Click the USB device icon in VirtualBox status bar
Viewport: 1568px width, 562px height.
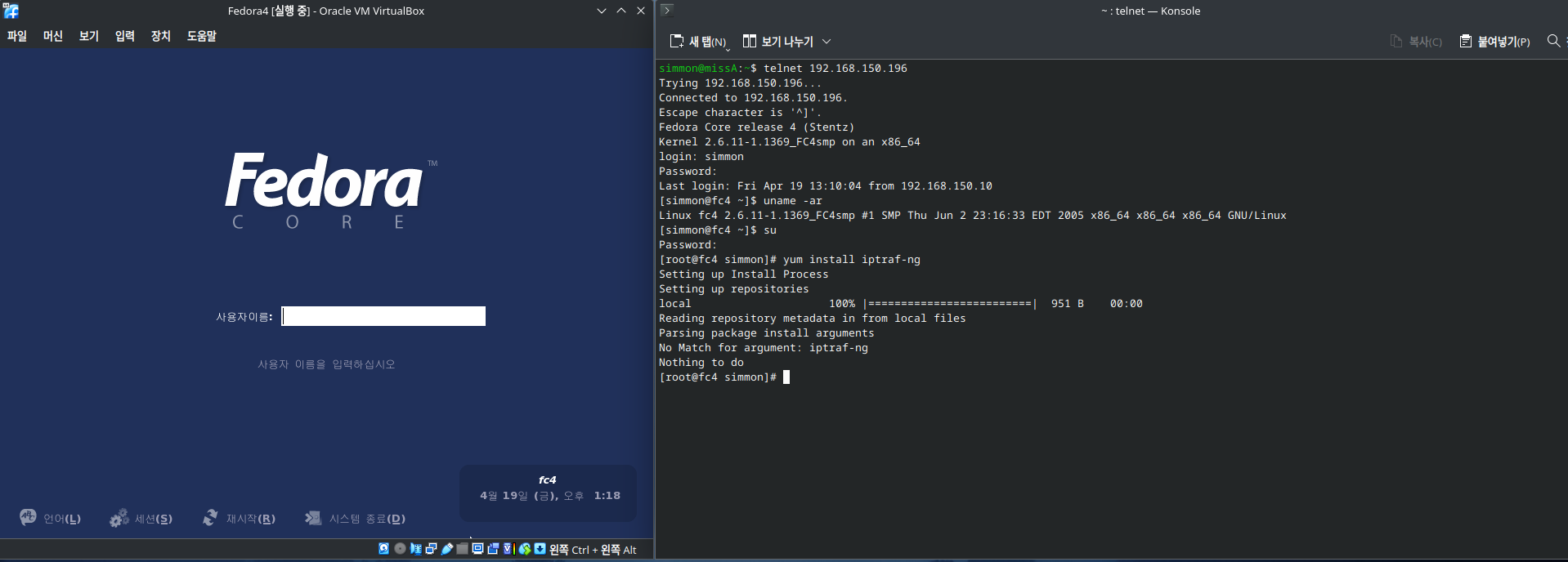pos(447,549)
